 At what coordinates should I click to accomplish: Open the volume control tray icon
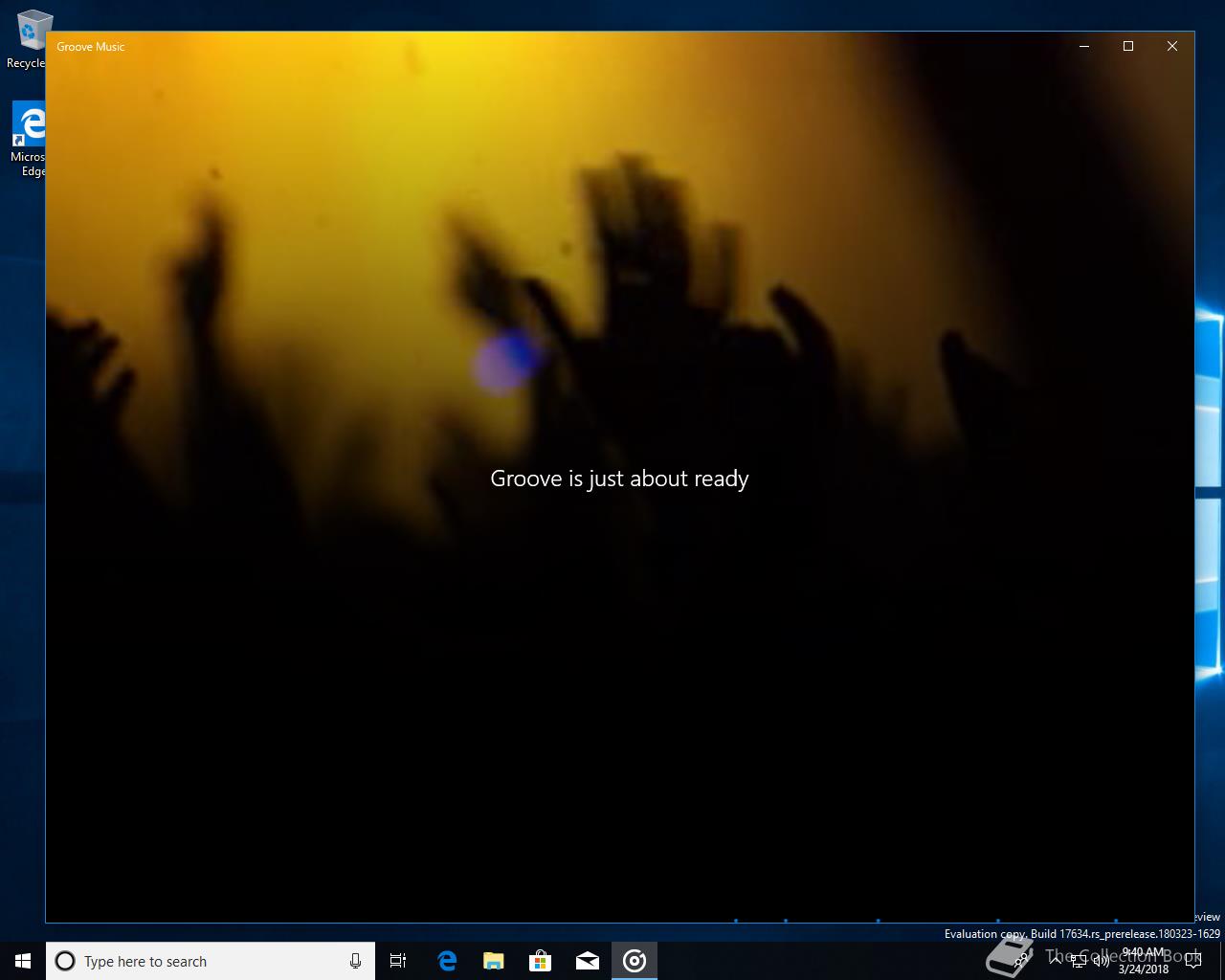[x=1102, y=960]
